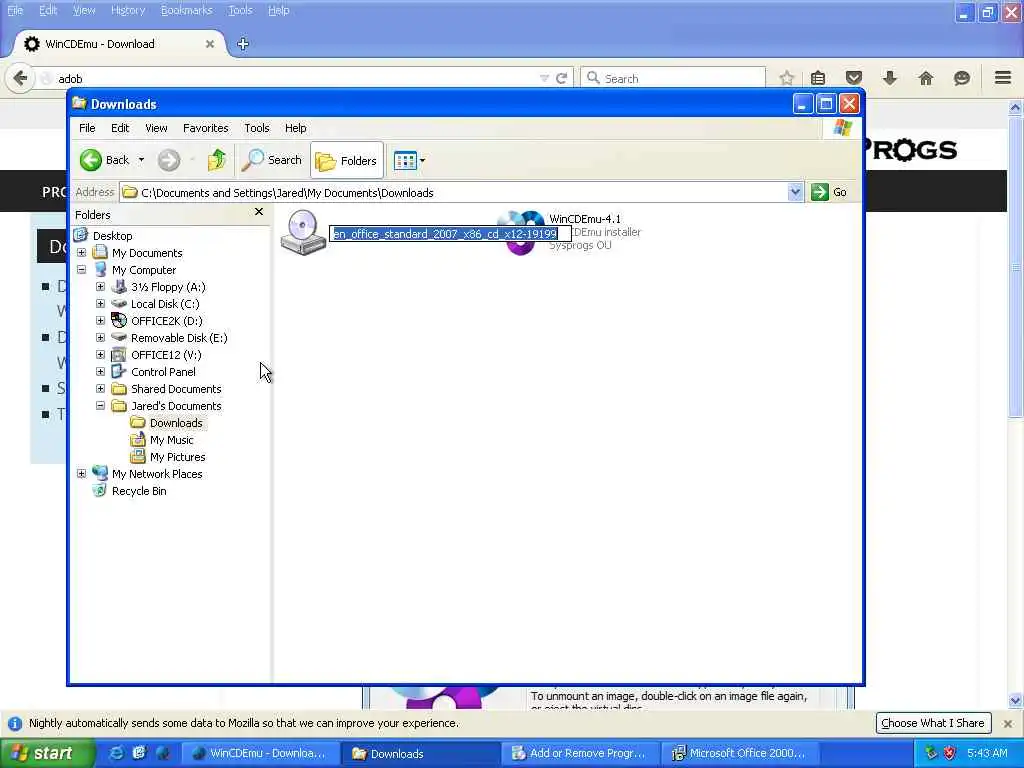Select My Network Places
Image resolution: width=1024 pixels, height=768 pixels.
pos(157,473)
